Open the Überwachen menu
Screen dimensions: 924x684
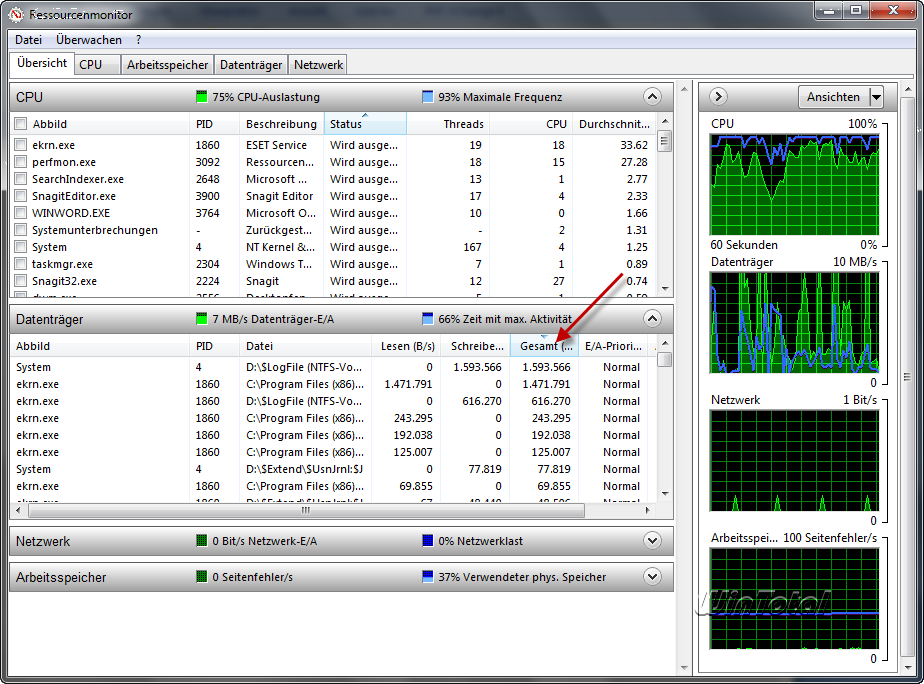(x=89, y=40)
